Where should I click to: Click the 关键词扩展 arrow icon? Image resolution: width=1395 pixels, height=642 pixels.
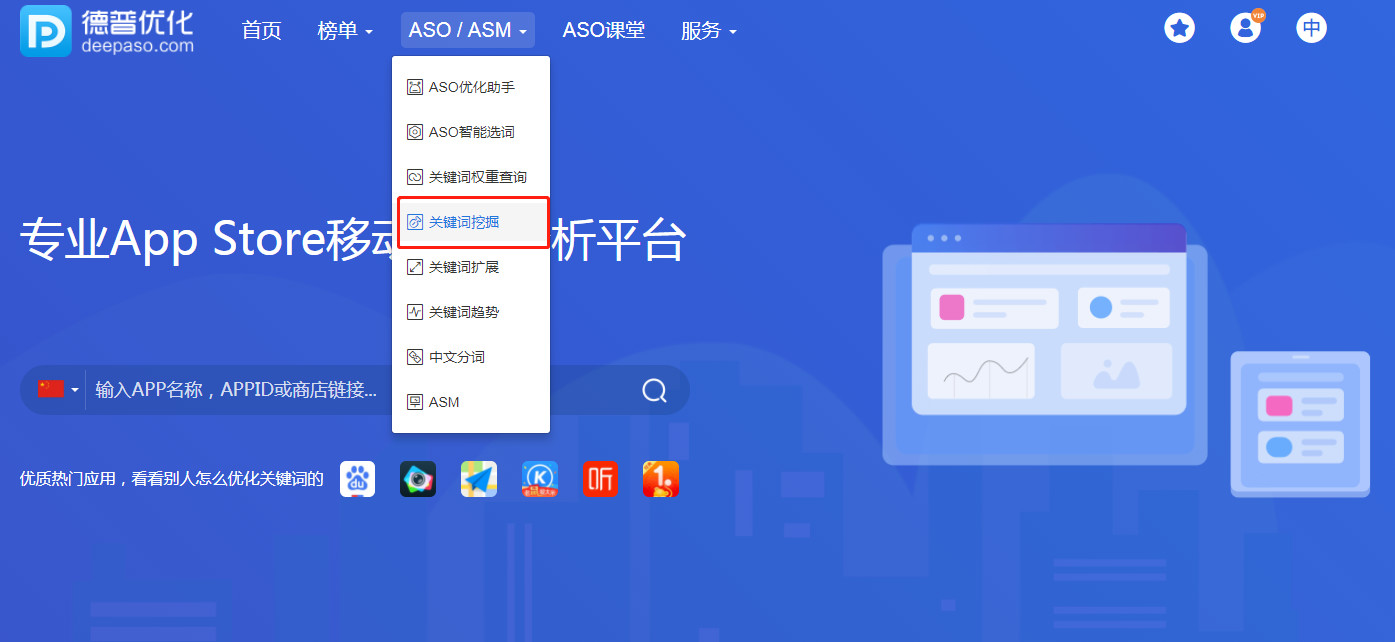(x=415, y=267)
